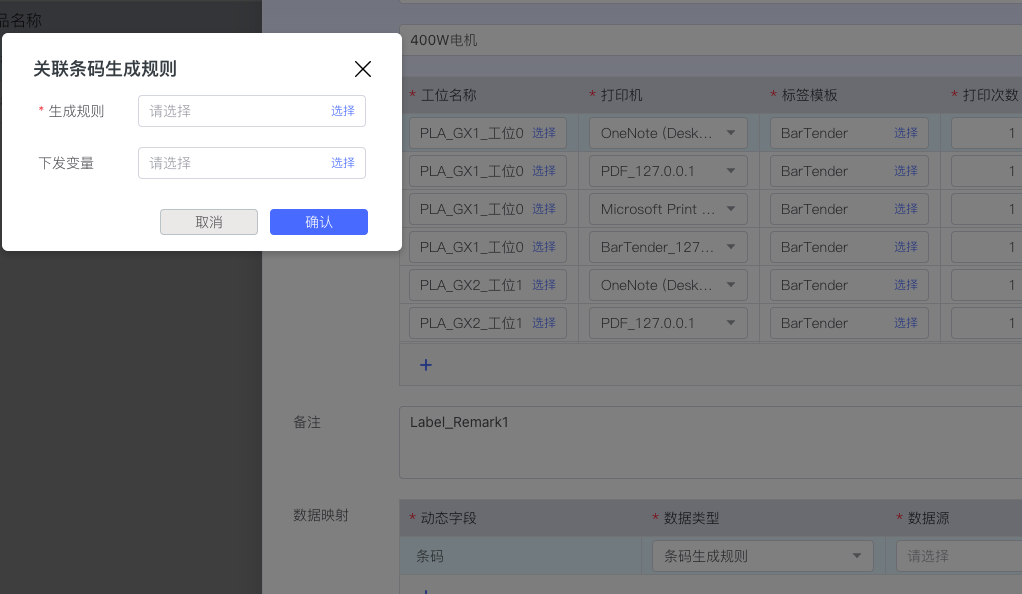This screenshot has height=594, width=1022.
Task: Confirm dialog with 确认 button
Action: click(318, 222)
